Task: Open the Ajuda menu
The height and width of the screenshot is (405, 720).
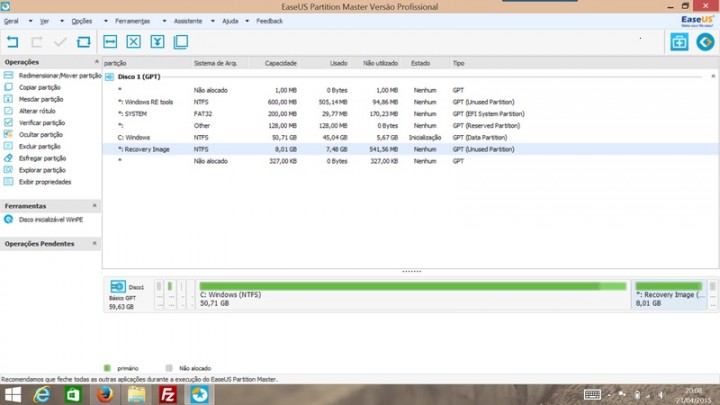Action: tap(230, 21)
